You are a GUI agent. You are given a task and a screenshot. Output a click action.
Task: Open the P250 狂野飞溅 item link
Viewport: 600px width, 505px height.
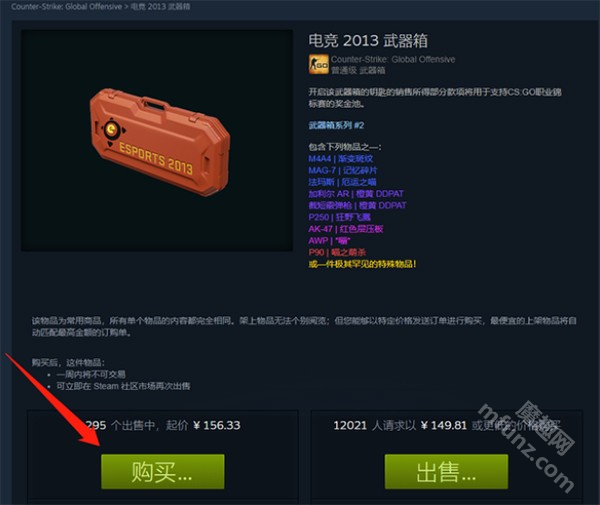339,217
